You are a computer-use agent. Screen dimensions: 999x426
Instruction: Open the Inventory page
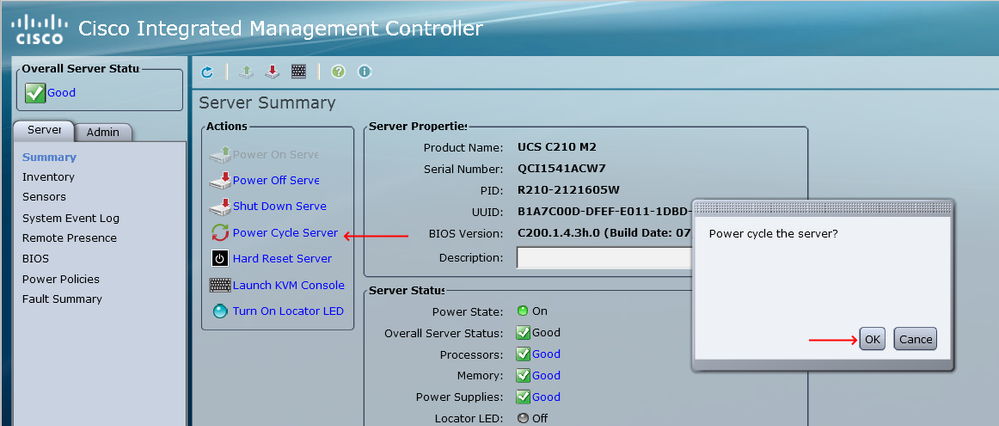(48, 177)
